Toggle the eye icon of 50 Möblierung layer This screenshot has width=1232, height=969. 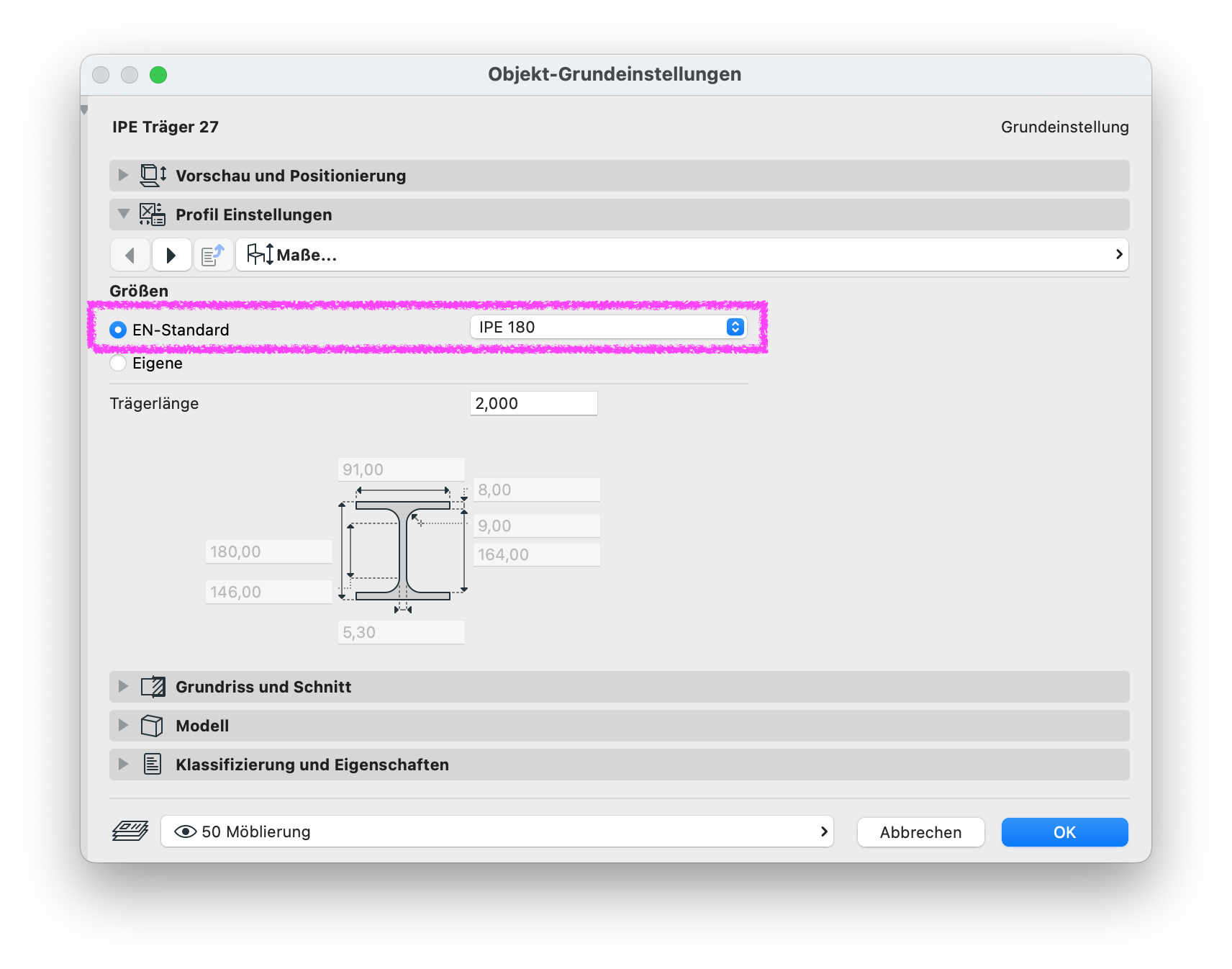tap(186, 831)
